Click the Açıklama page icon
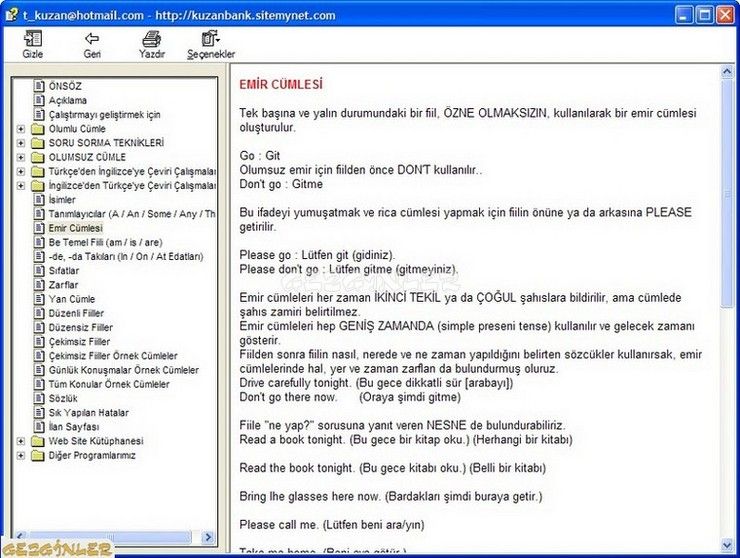 [39, 100]
